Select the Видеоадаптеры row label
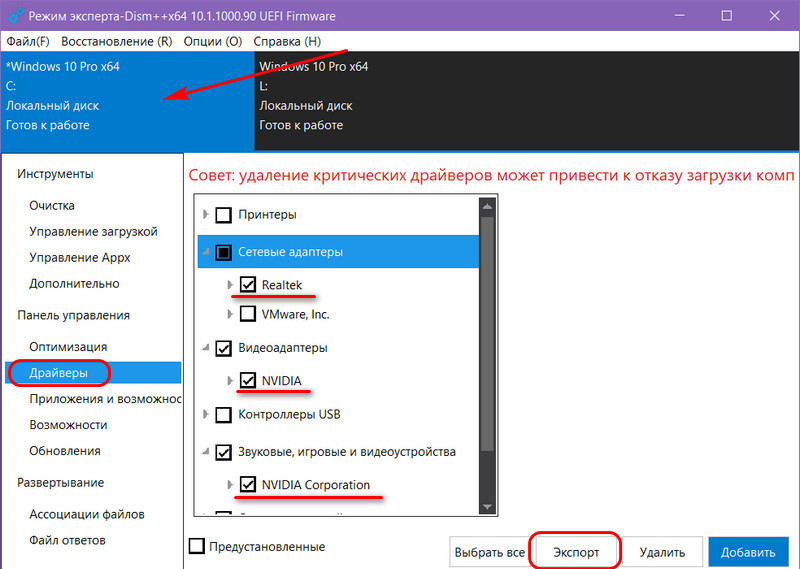Screen dimensions: 800x569 tap(283, 348)
